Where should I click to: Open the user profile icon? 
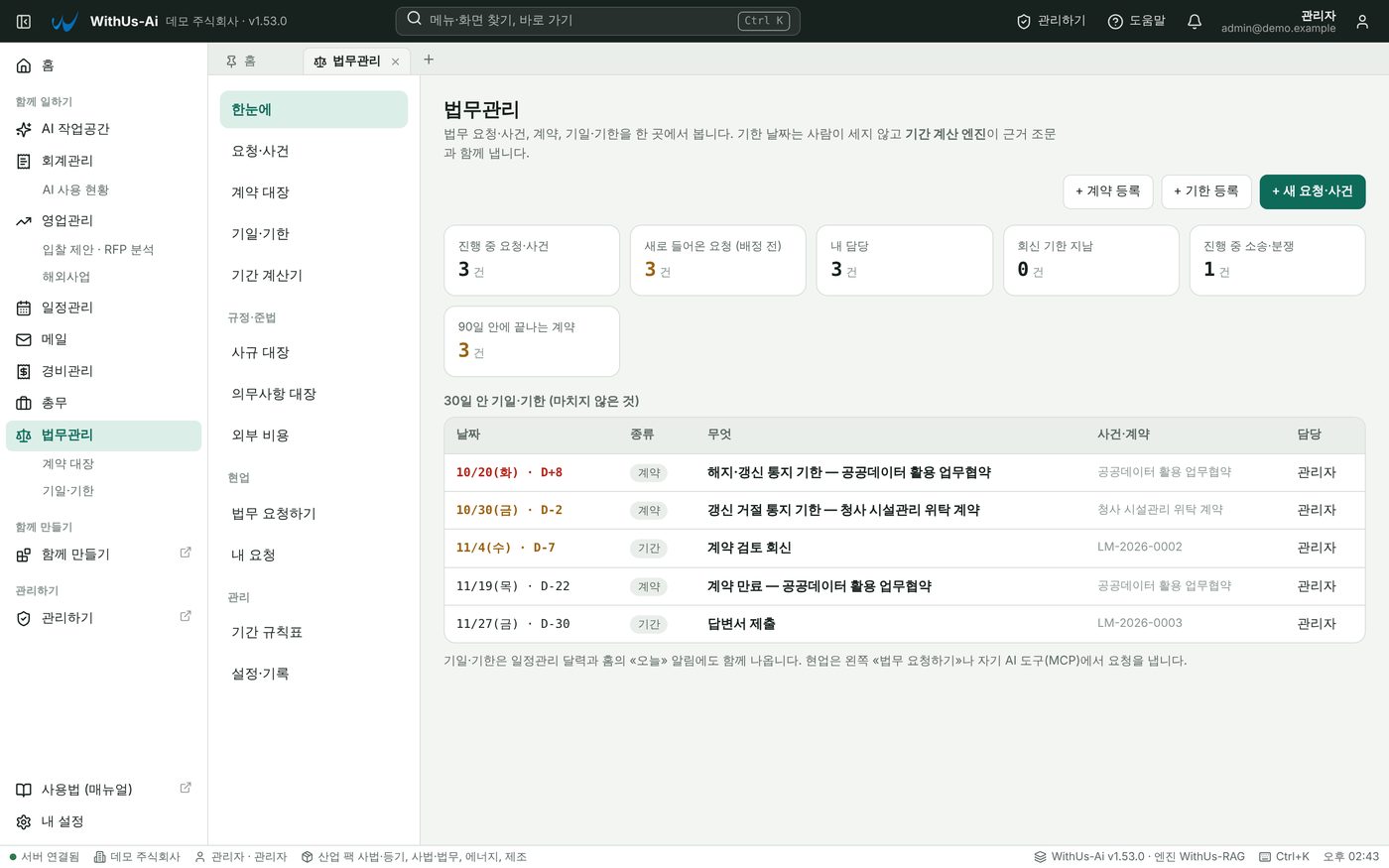1362,21
